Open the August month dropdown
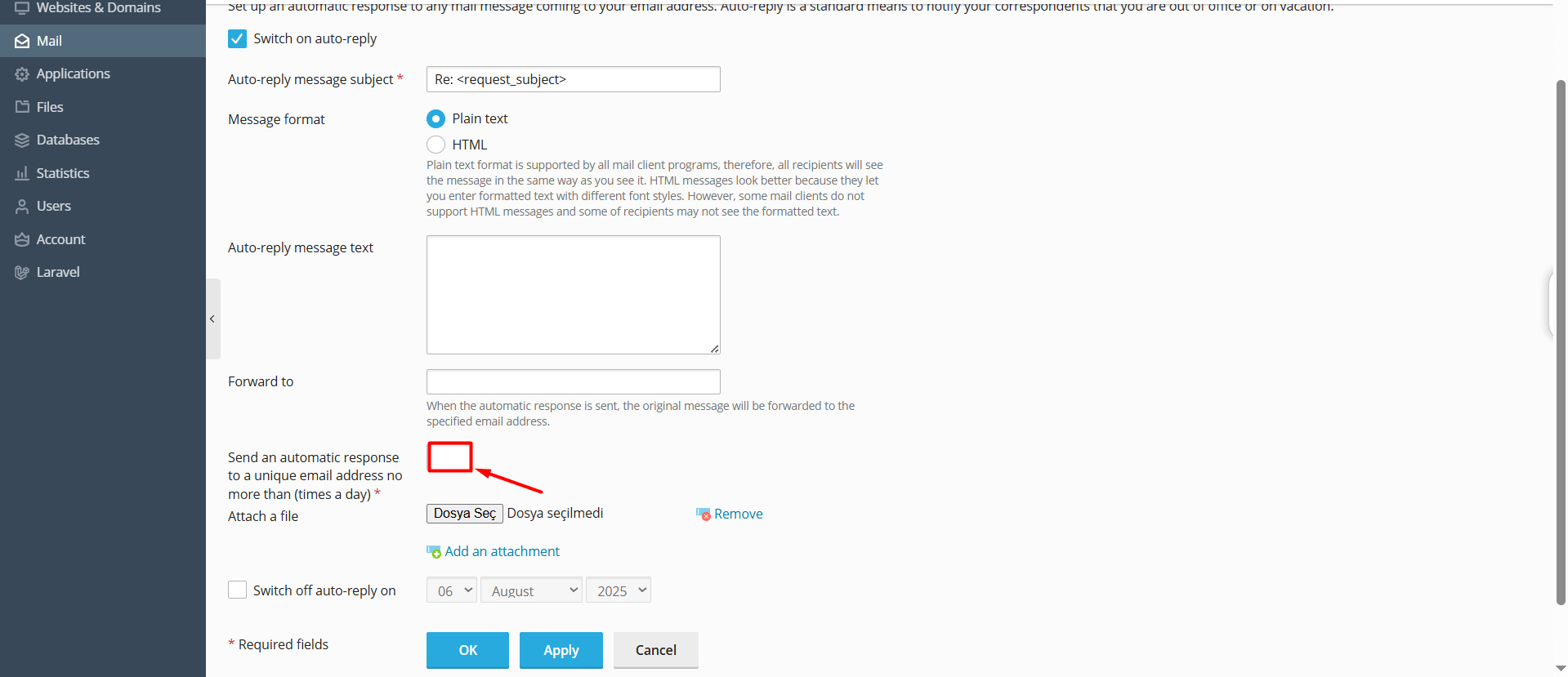The image size is (1568, 677). [531, 590]
